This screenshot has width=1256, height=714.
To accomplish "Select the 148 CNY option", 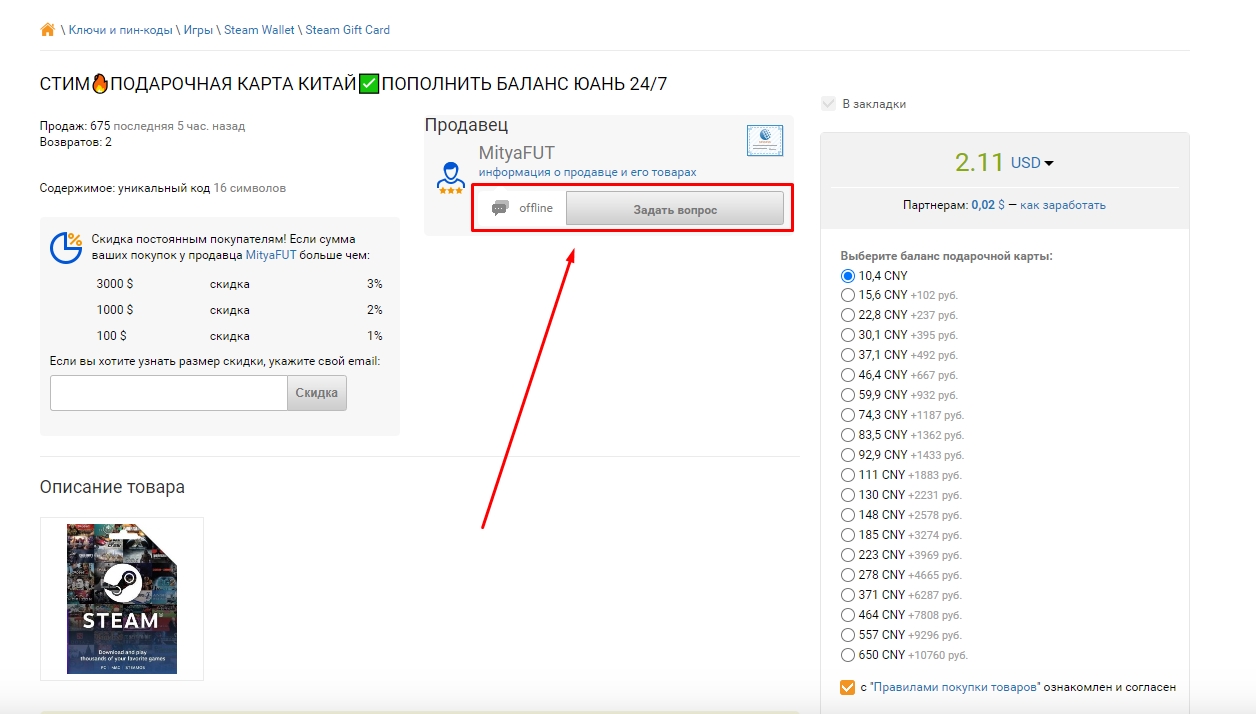I will click(x=848, y=515).
